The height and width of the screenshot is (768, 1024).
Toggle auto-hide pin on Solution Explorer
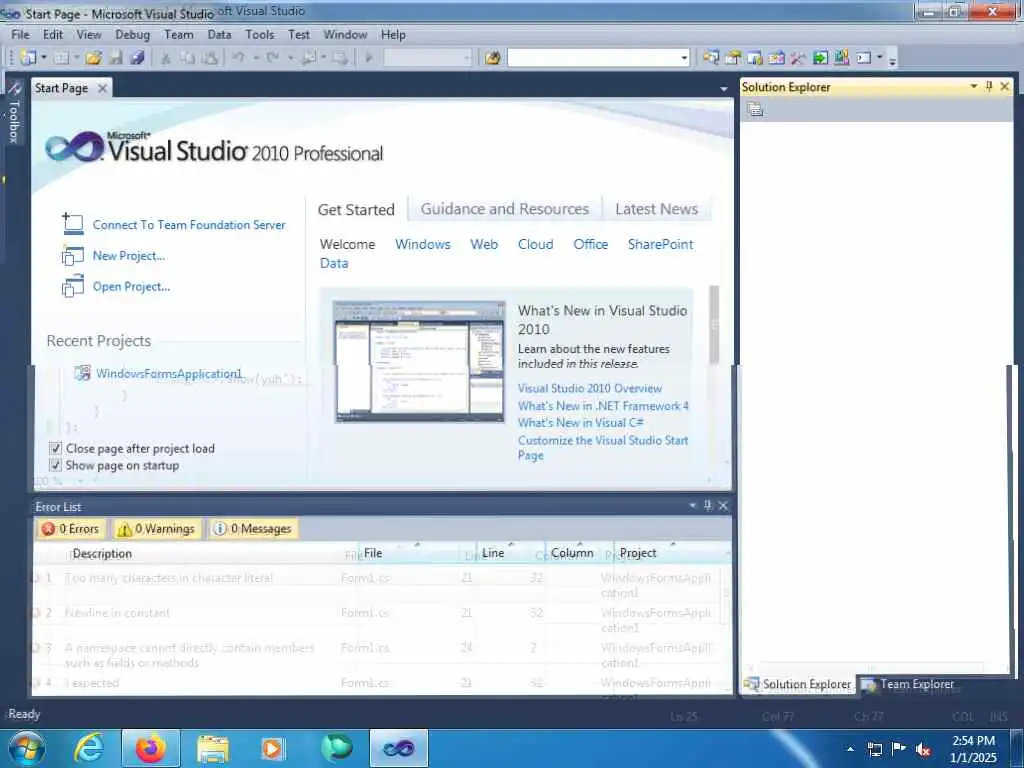989,86
